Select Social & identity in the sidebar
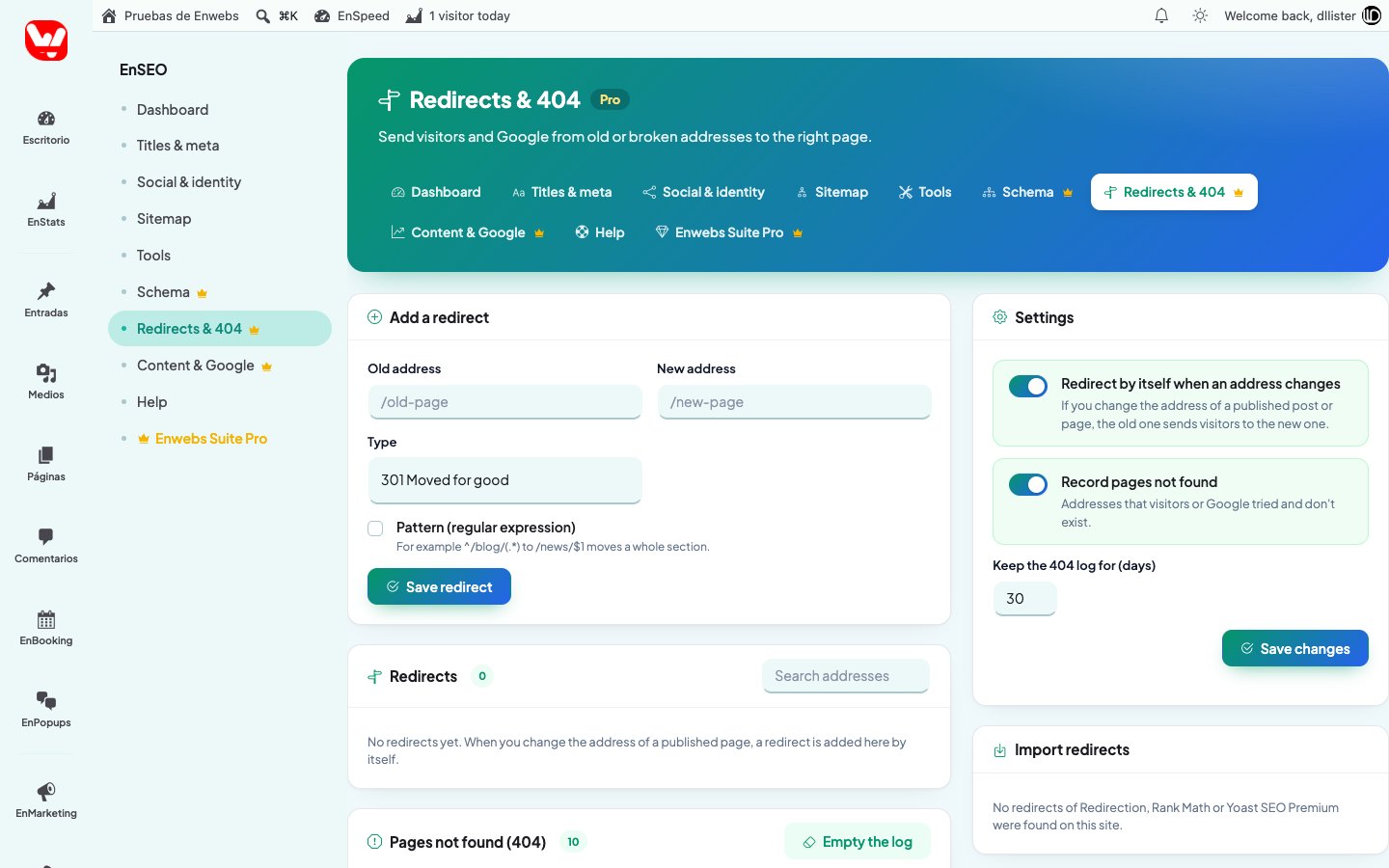Viewport: 1389px width, 868px height. [189, 182]
